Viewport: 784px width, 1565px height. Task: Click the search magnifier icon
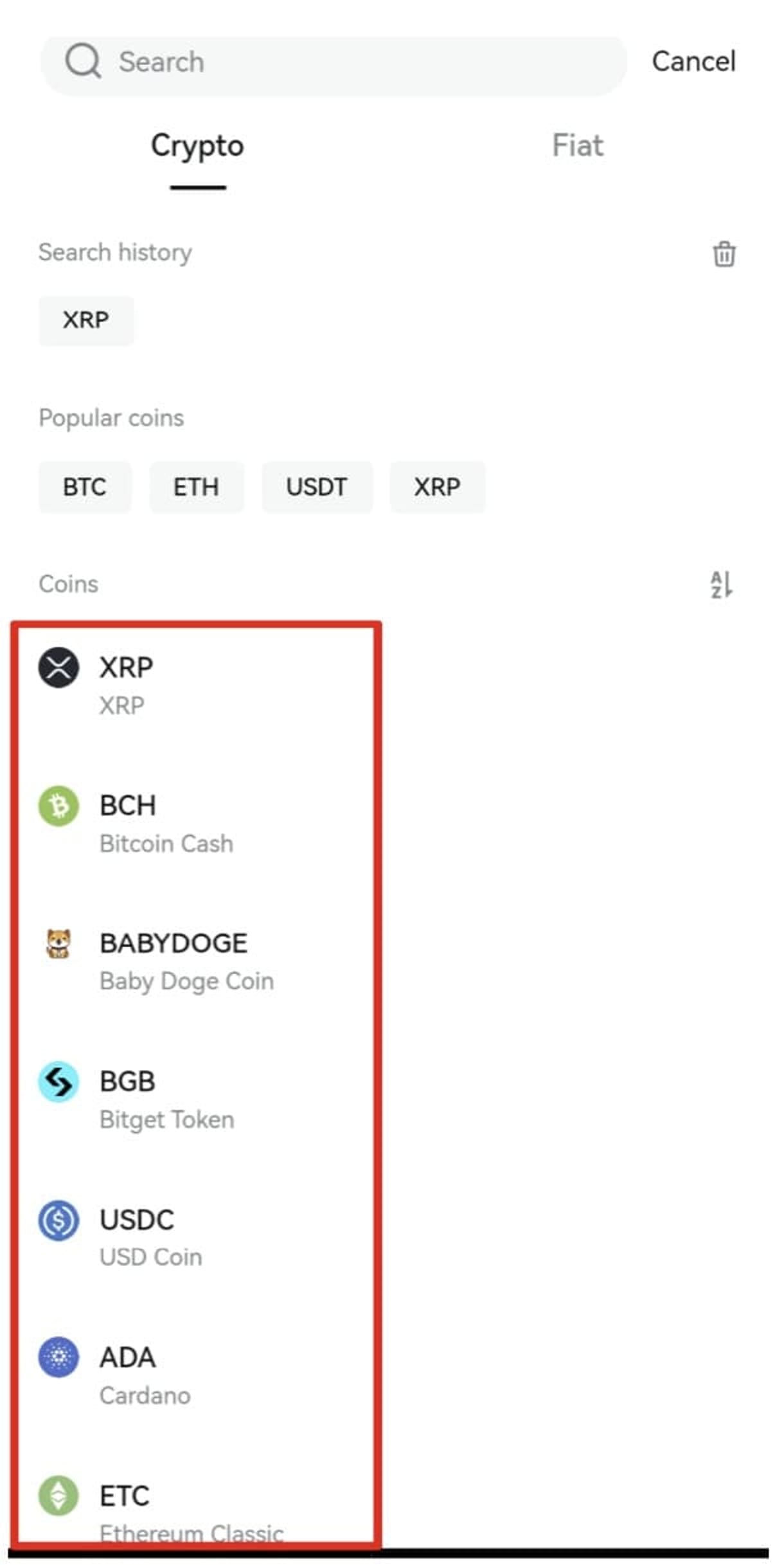coord(83,62)
